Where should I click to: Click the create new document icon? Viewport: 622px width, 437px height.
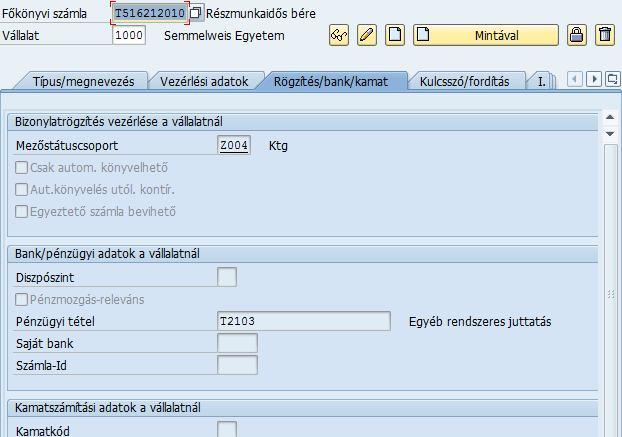pyautogui.click(x=395, y=35)
